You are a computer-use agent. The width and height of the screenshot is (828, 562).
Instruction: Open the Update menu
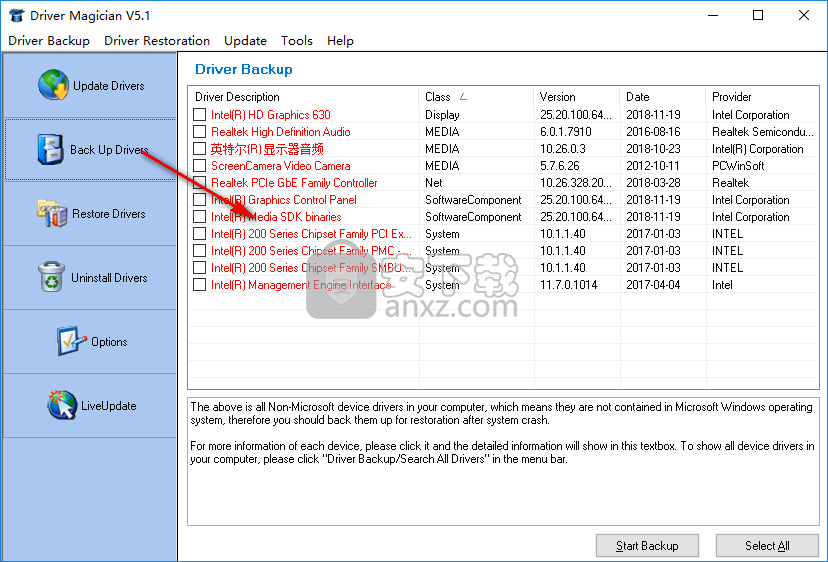tap(245, 41)
